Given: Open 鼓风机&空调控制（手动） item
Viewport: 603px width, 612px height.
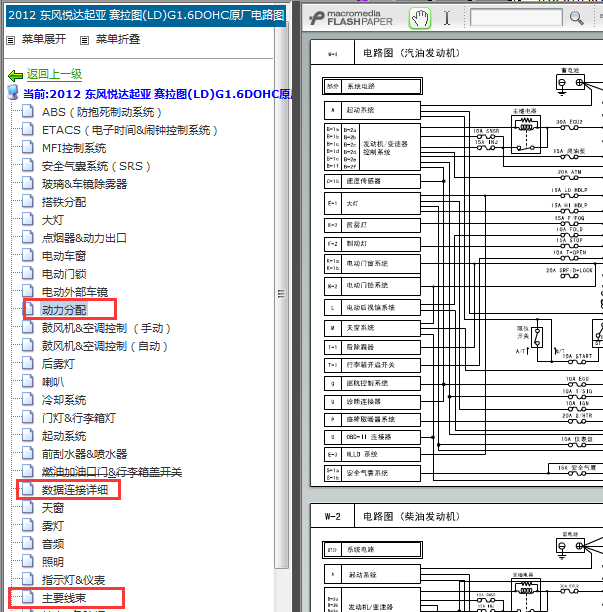Looking at the screenshot, I should 106,328.
